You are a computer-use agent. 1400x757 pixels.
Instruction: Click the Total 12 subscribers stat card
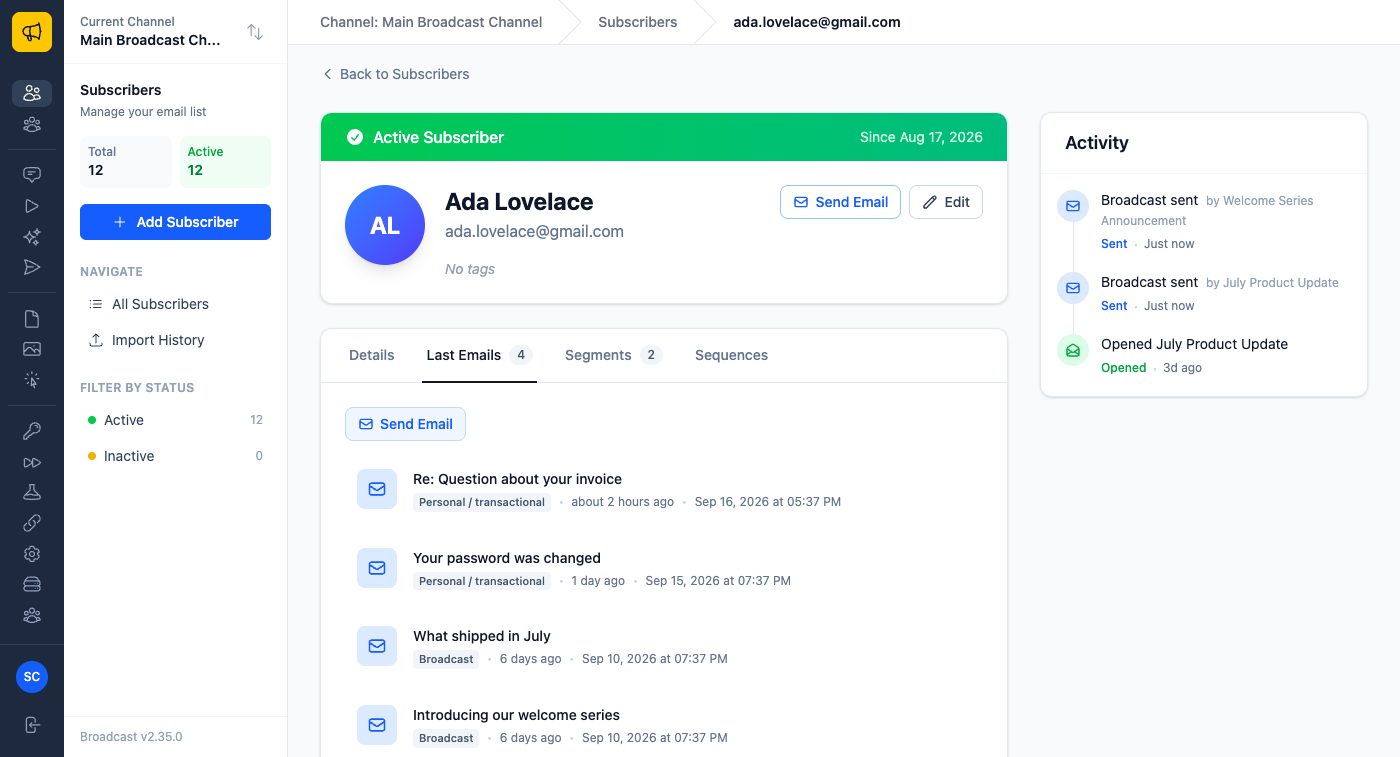click(x=125, y=162)
